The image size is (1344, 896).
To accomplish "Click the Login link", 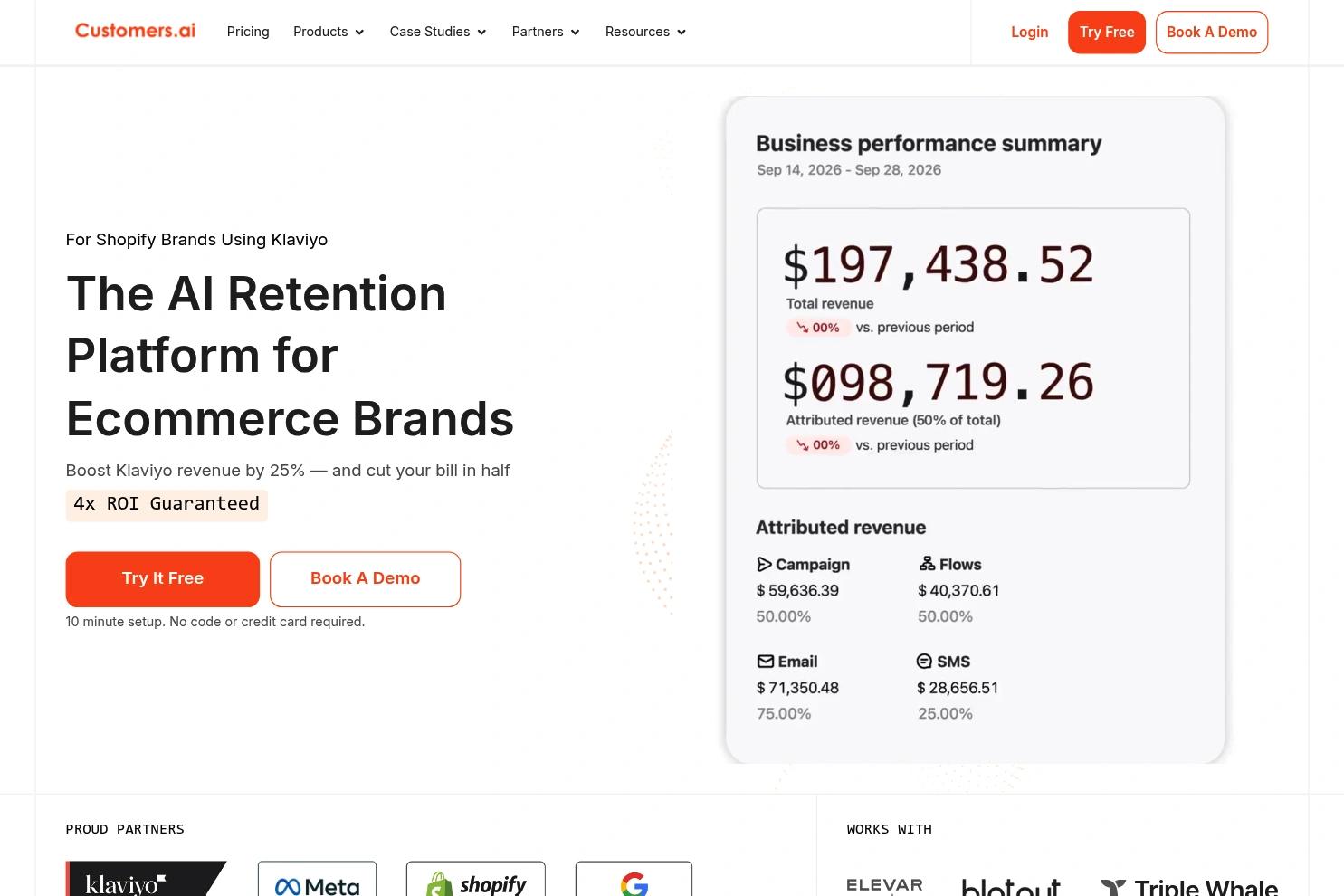I will pyautogui.click(x=1029, y=32).
